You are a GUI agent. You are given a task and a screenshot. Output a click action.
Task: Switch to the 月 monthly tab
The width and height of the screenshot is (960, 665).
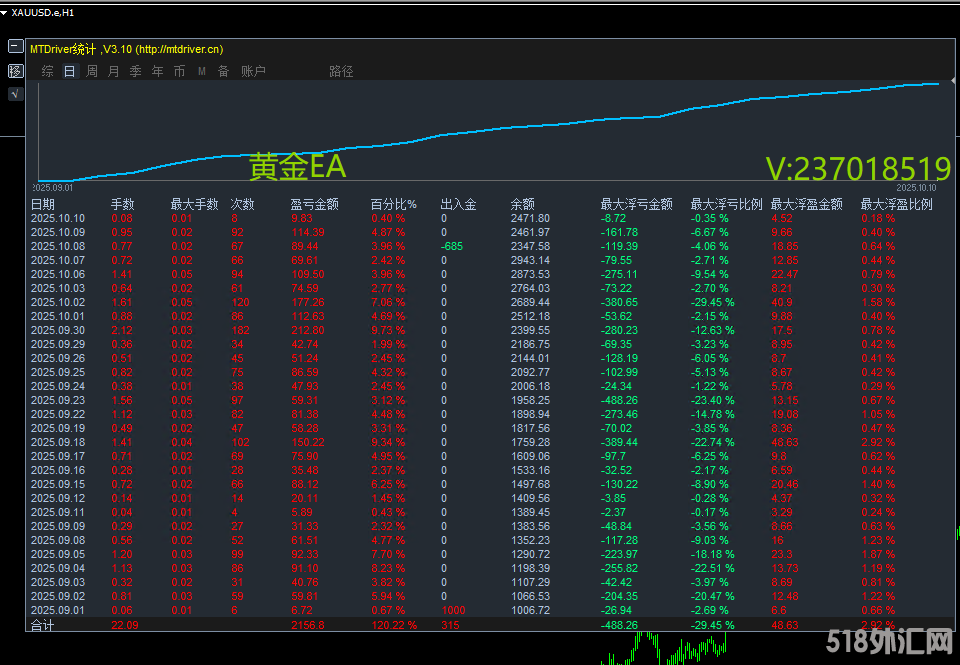tap(113, 71)
